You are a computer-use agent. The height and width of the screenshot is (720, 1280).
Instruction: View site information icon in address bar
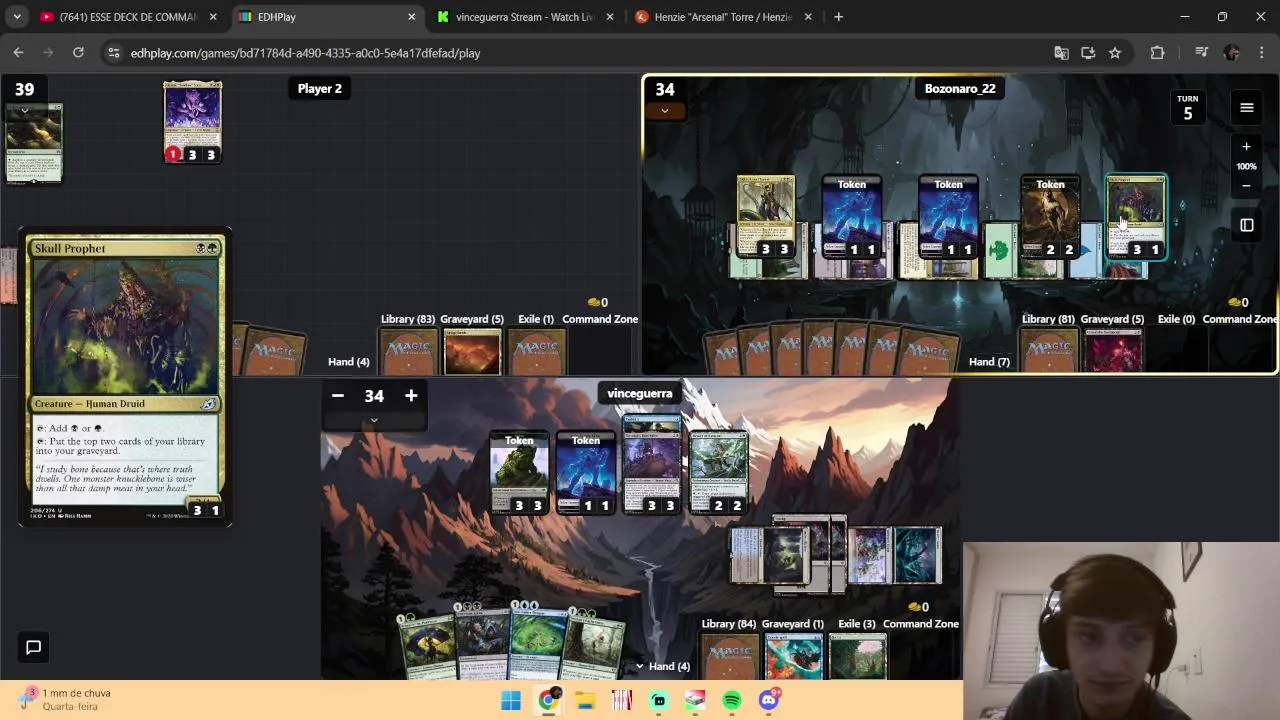click(x=113, y=53)
